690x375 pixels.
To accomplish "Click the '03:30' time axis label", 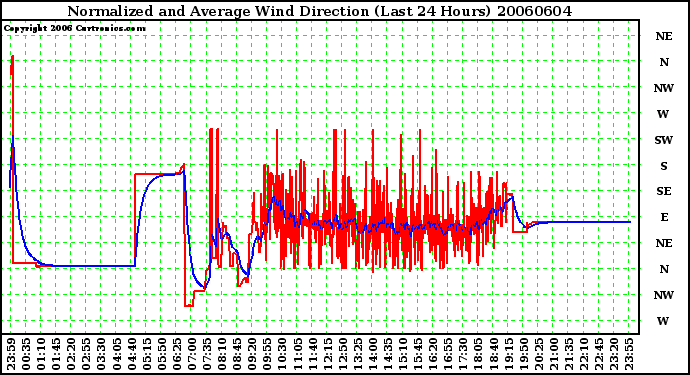I will [101, 354].
